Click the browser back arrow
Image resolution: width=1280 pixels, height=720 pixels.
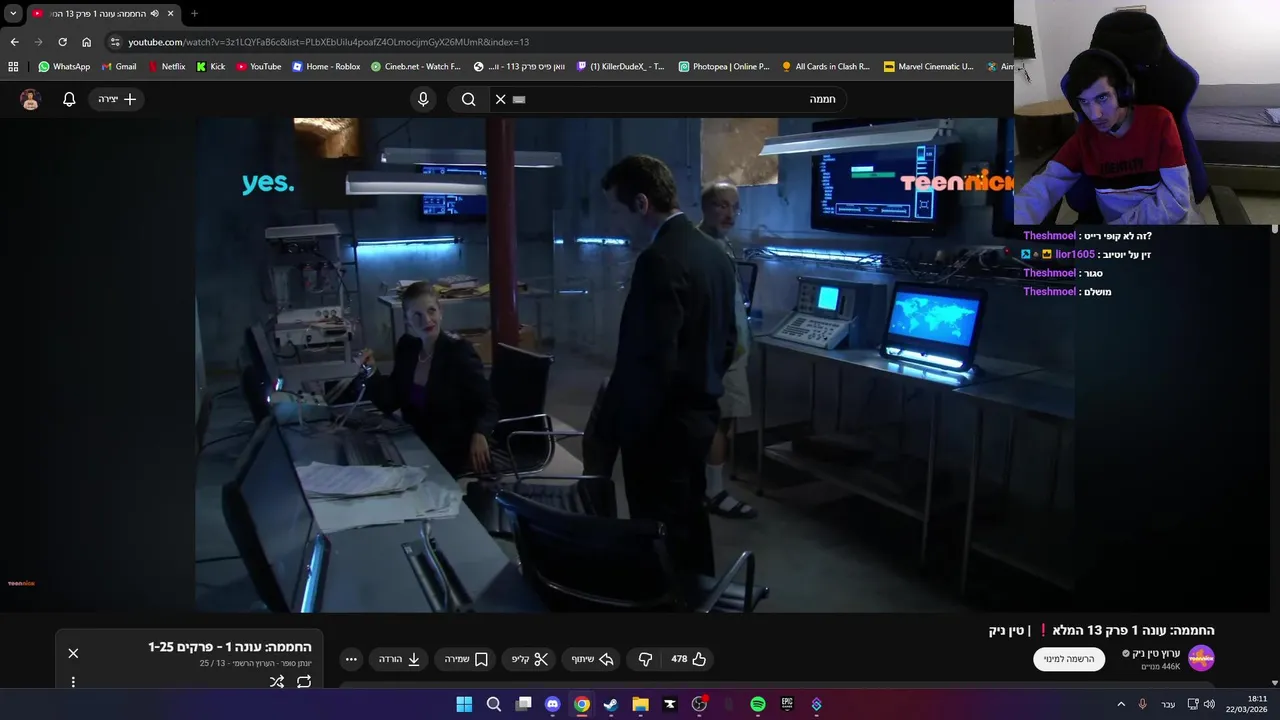pyautogui.click(x=14, y=42)
